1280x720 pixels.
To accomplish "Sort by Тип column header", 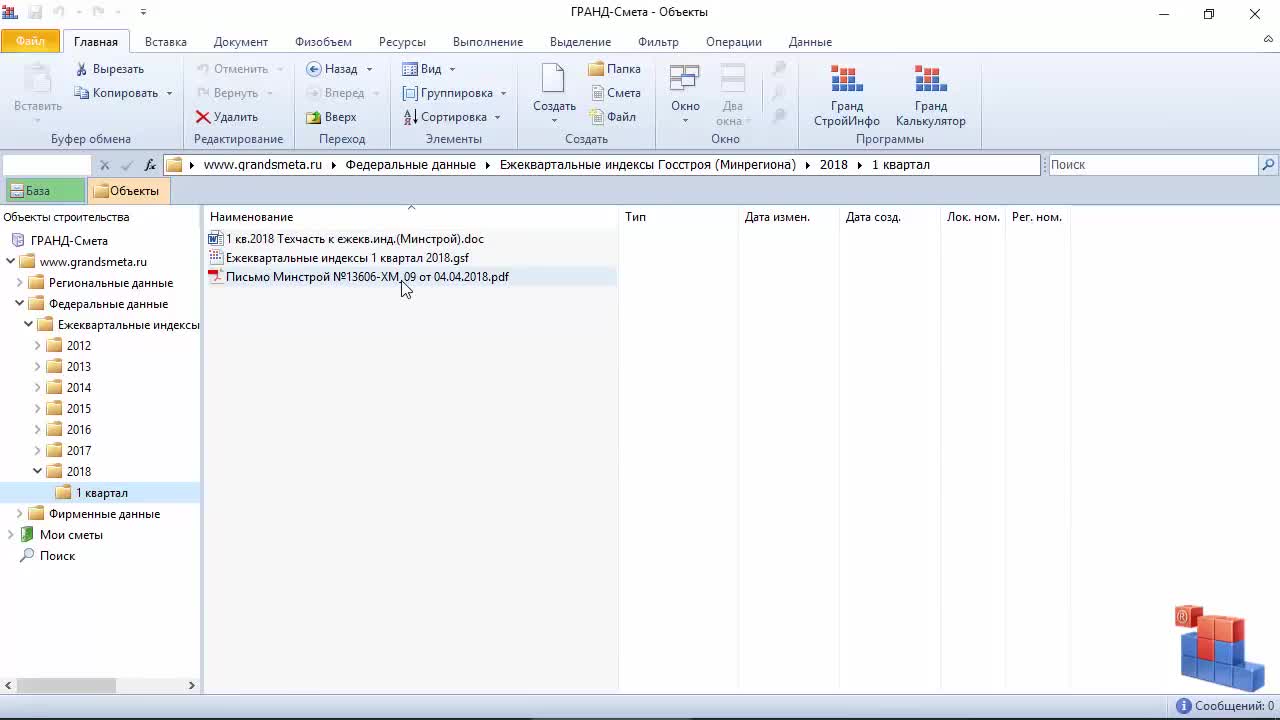I will tap(679, 217).
